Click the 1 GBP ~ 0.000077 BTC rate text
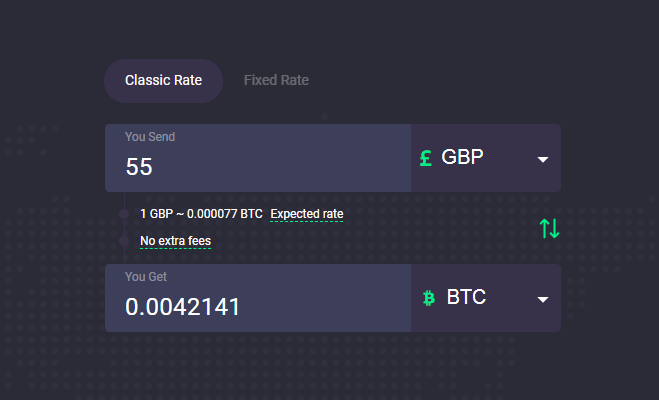The width and height of the screenshot is (659, 400). click(201, 214)
